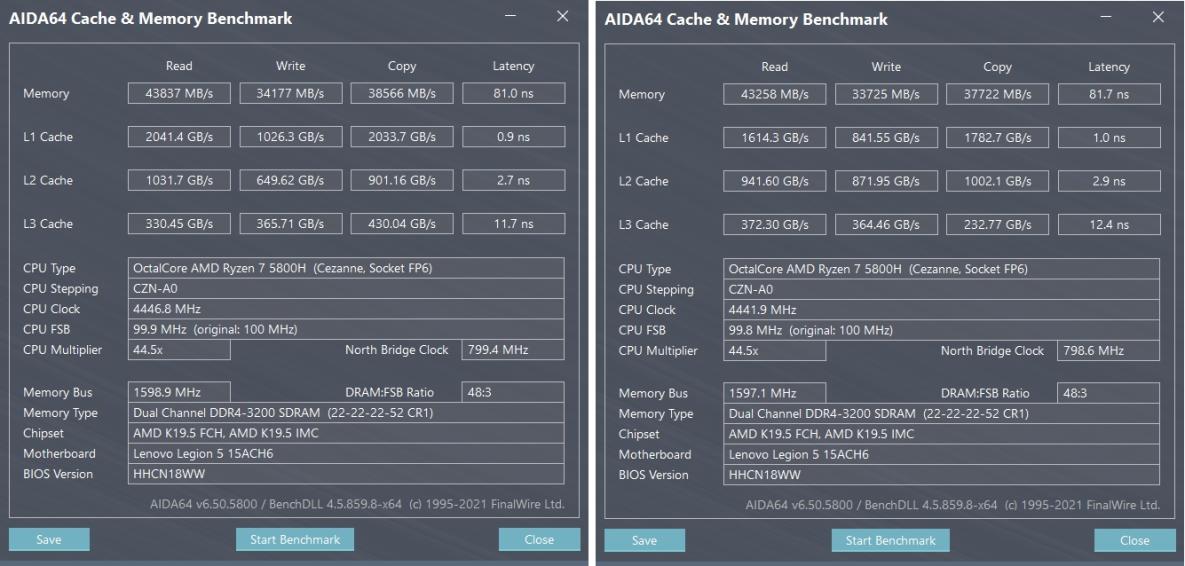
Task: Click Start Benchmark in the left window
Action: 295,540
